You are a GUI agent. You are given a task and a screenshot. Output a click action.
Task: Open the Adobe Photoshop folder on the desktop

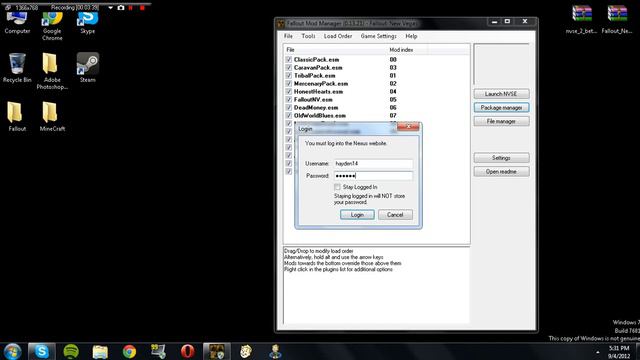[x=52, y=71]
